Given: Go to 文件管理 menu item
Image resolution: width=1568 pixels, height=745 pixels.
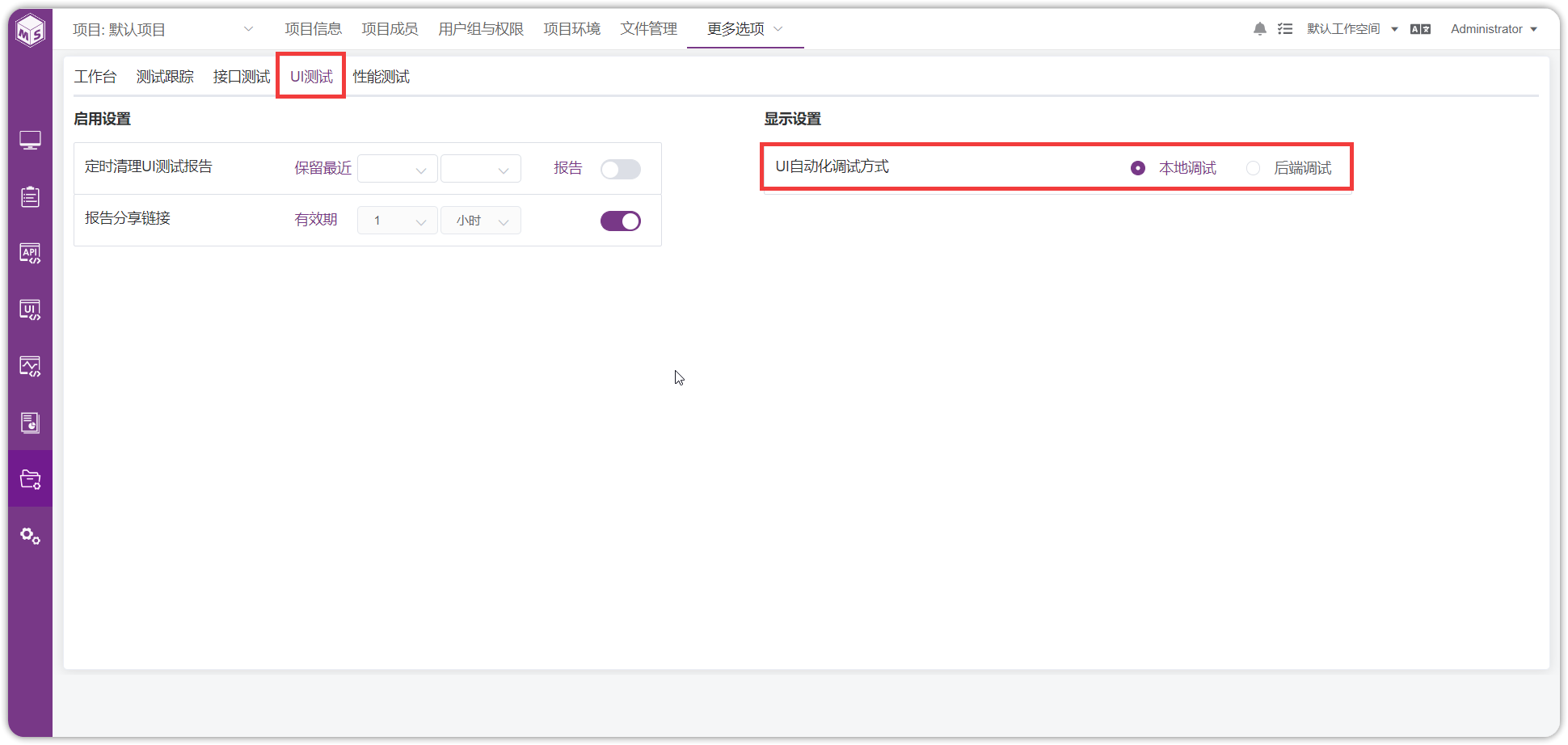Looking at the screenshot, I should pos(649,29).
